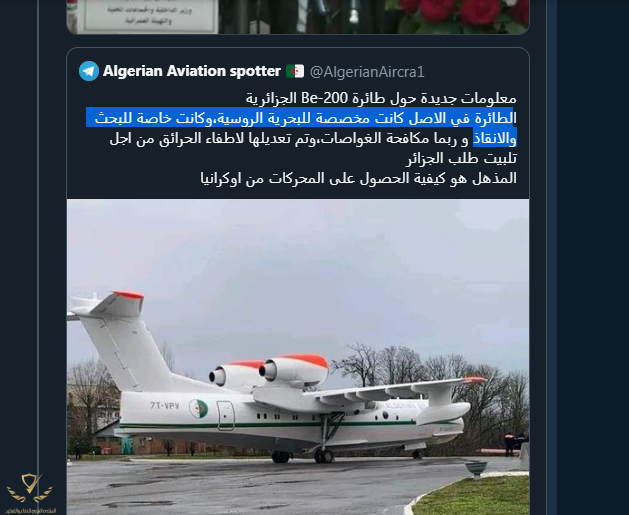Open the @AlgerianAircra1 handle

[367, 72]
